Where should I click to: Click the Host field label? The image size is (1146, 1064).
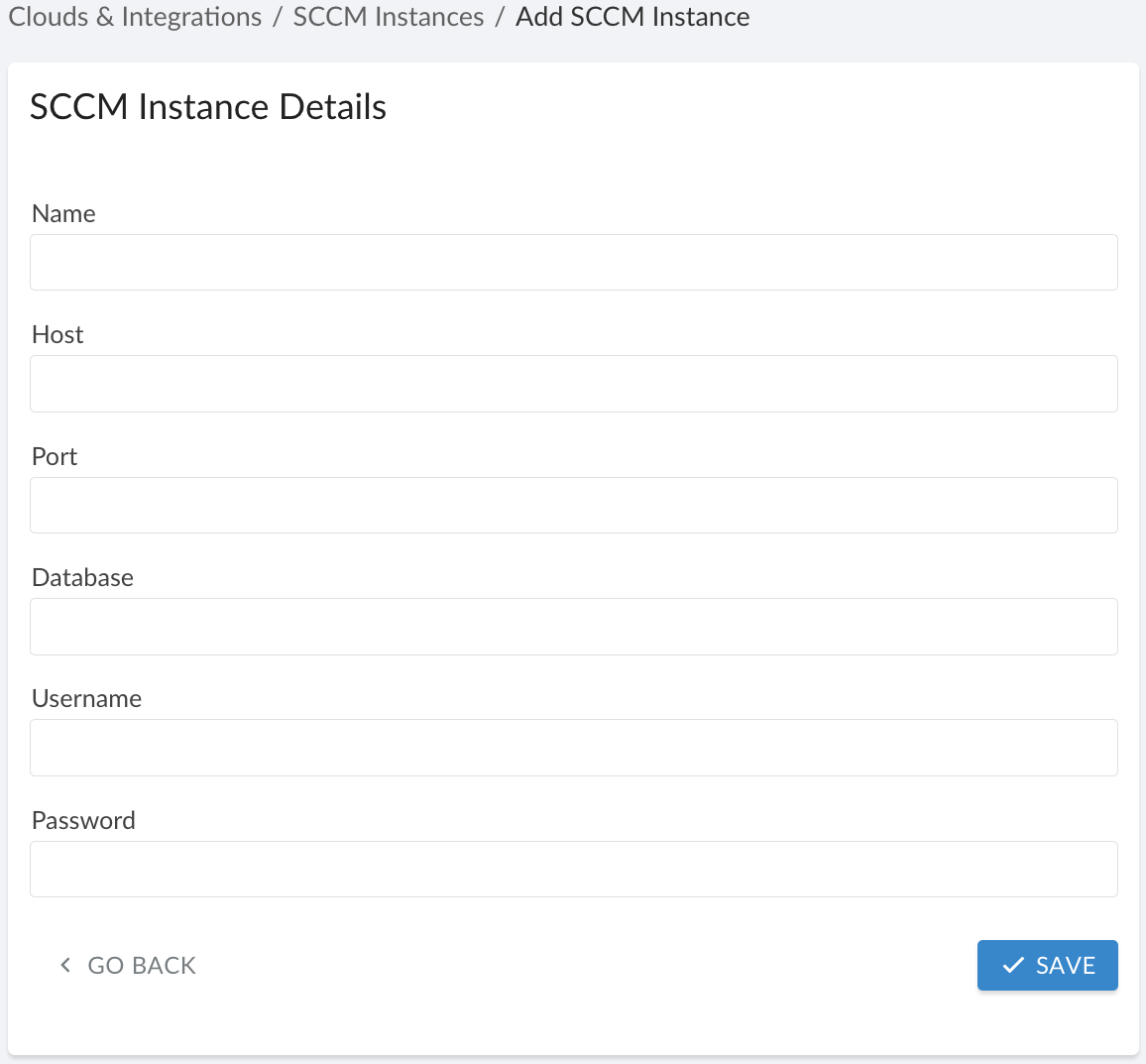click(x=57, y=334)
